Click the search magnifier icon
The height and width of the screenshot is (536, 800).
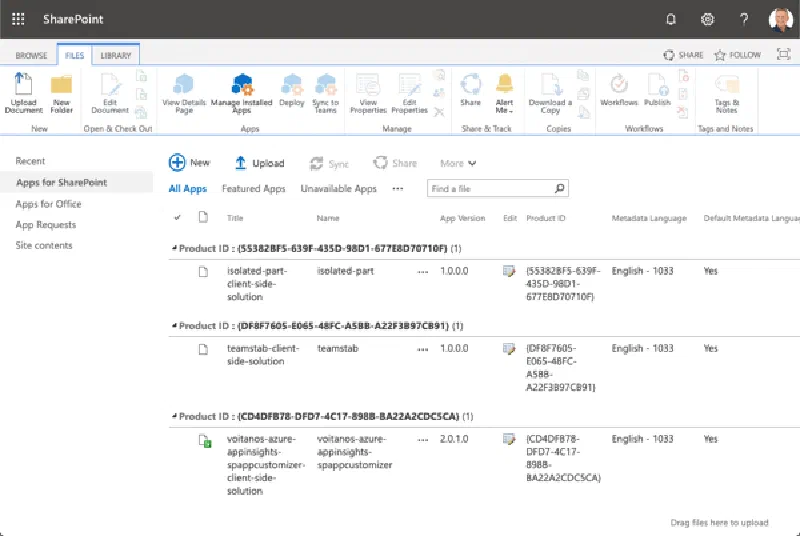tap(560, 189)
